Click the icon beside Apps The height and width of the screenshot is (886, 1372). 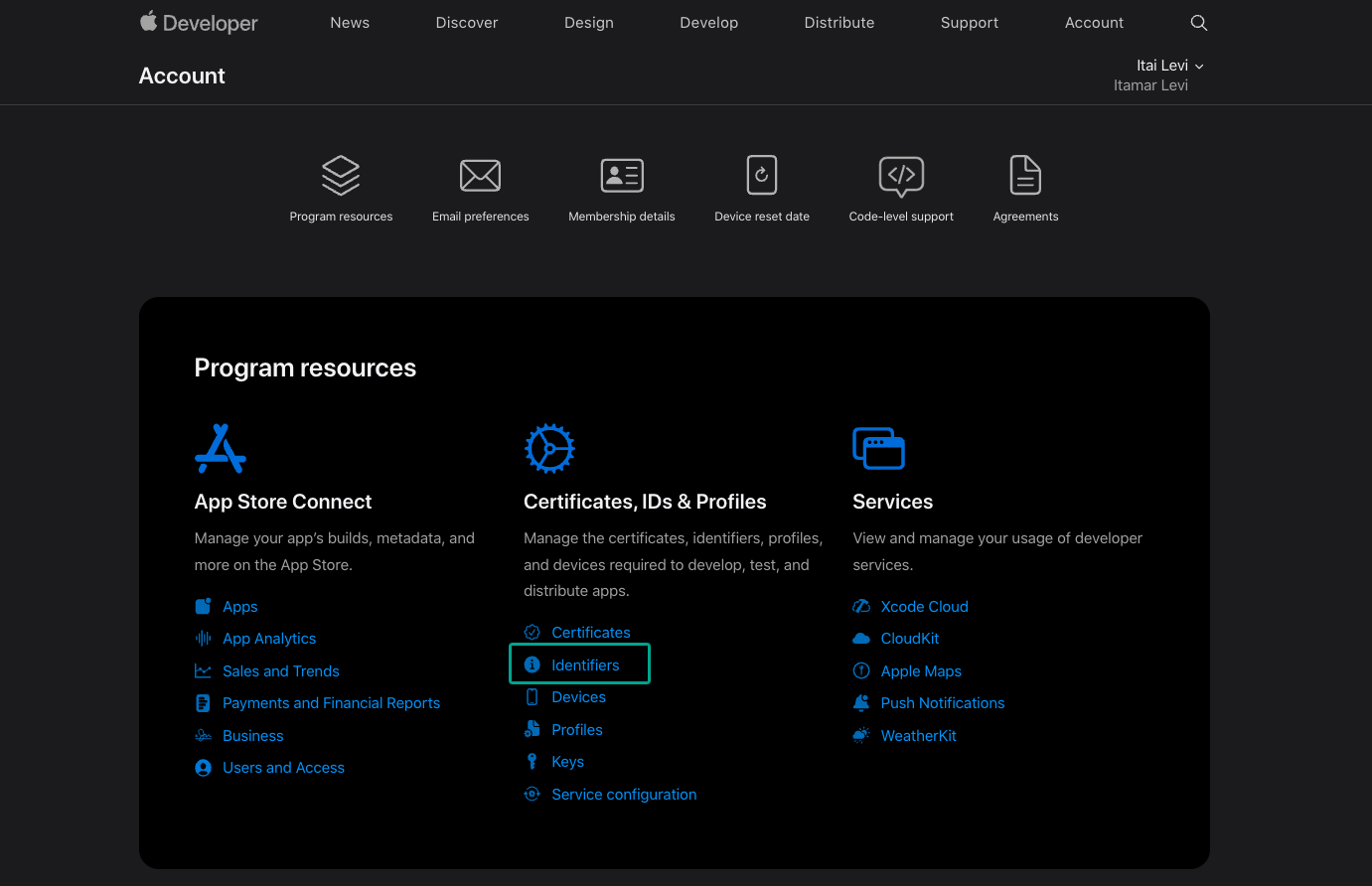[x=204, y=606]
